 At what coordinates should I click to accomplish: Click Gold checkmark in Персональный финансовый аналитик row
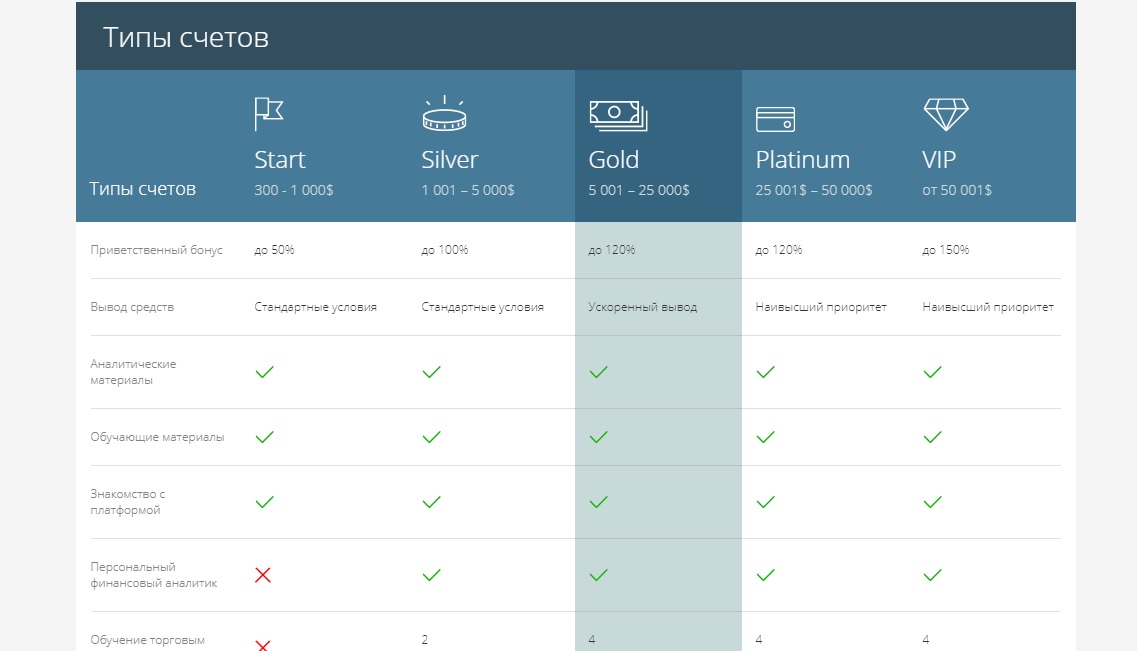[x=598, y=575]
